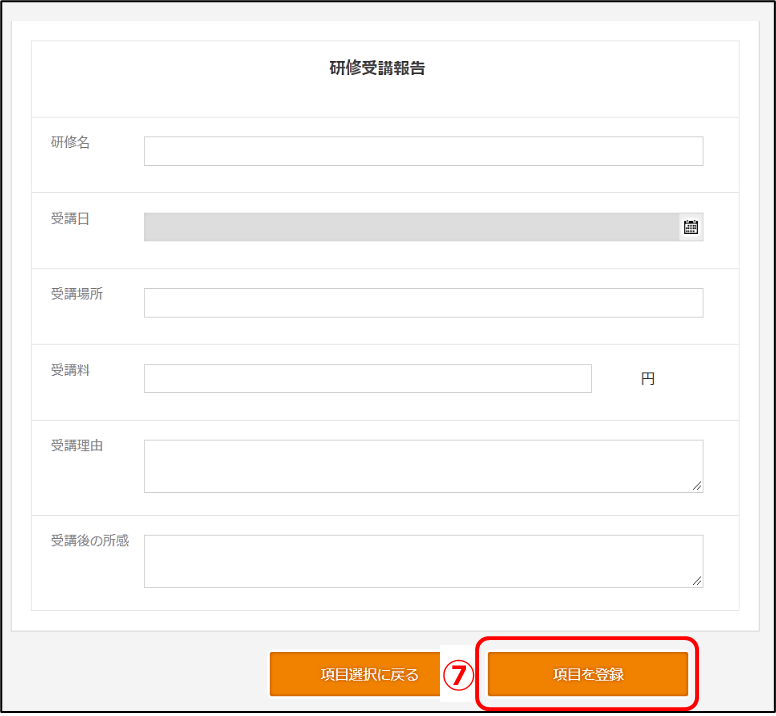Click the 受講理由 label
Screen dimensions: 776x716
click(x=77, y=445)
